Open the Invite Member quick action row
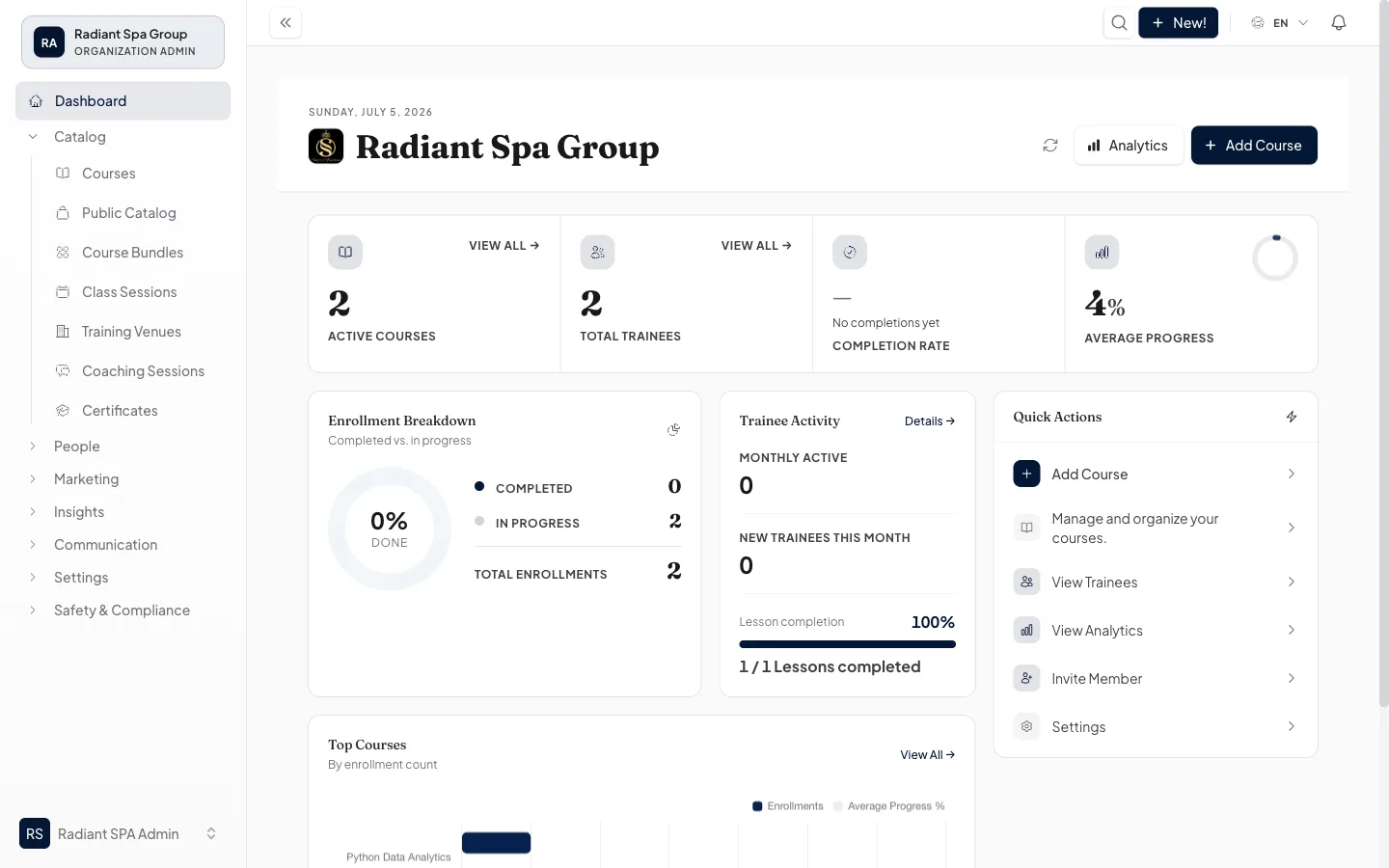Image resolution: width=1389 pixels, height=868 pixels. 1156,679
